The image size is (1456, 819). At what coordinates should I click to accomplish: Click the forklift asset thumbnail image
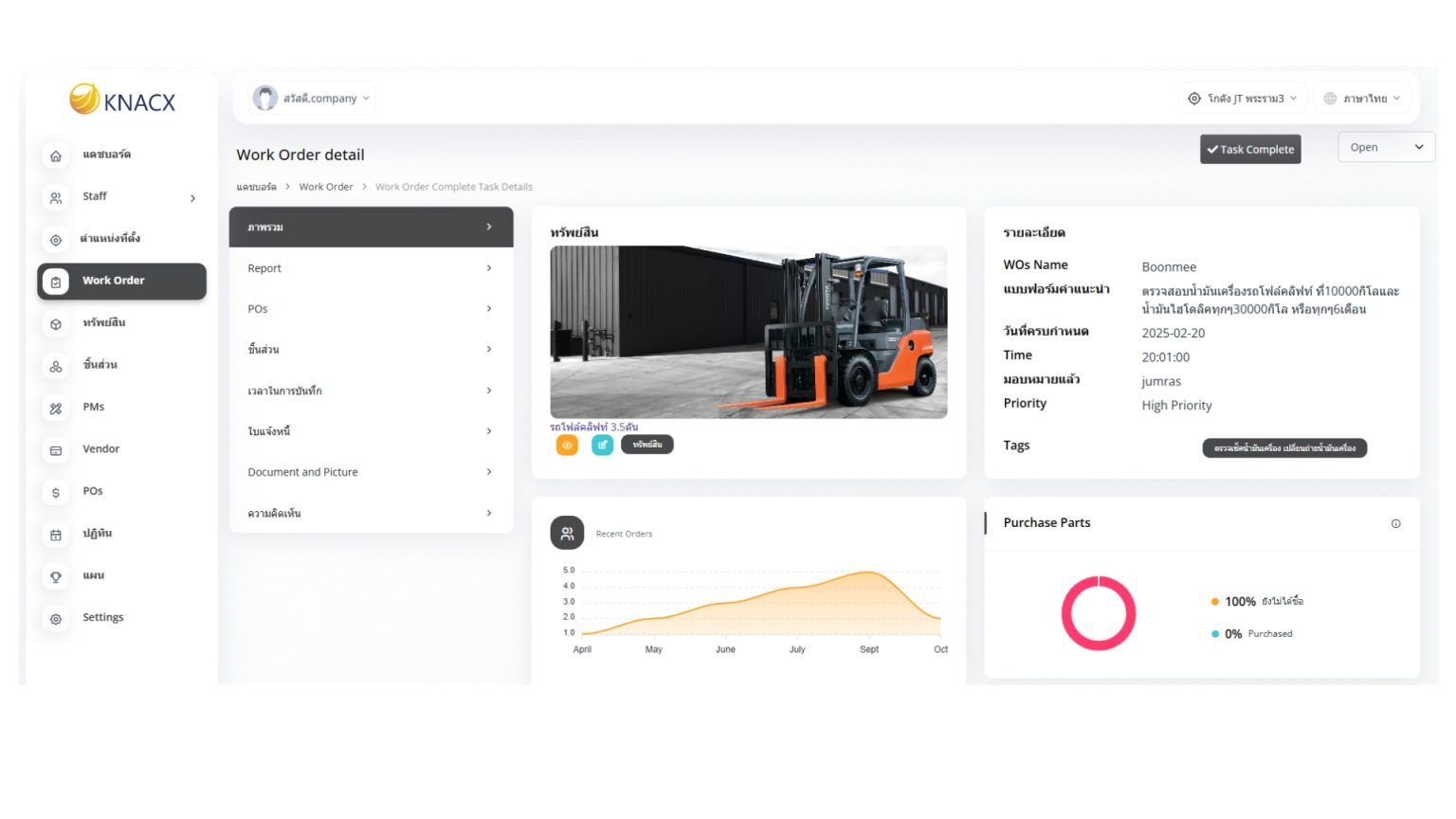pos(748,332)
